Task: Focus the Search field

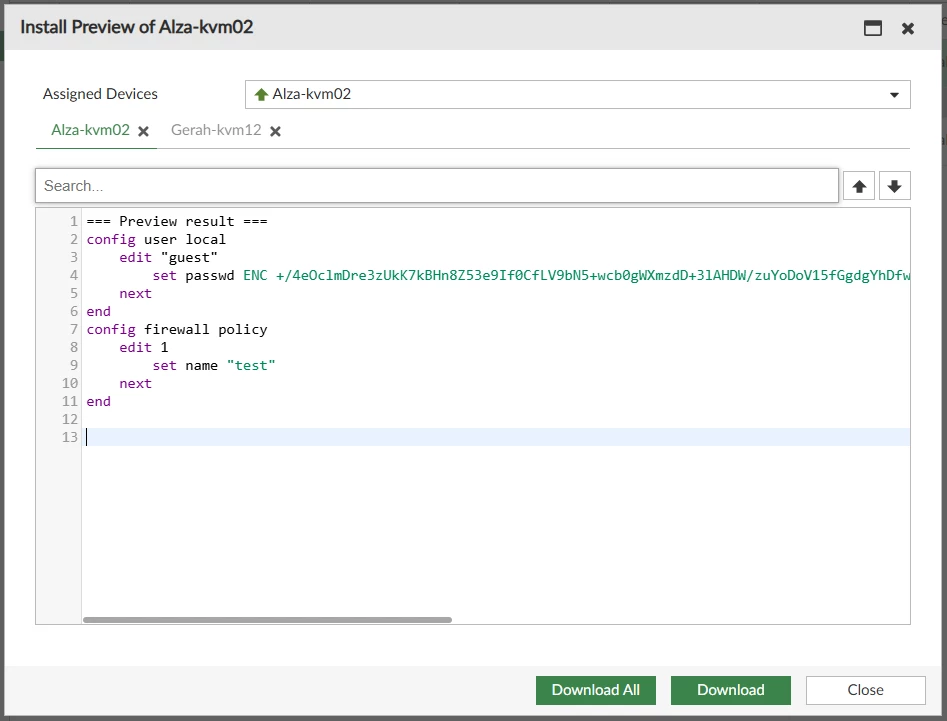Action: [437, 185]
